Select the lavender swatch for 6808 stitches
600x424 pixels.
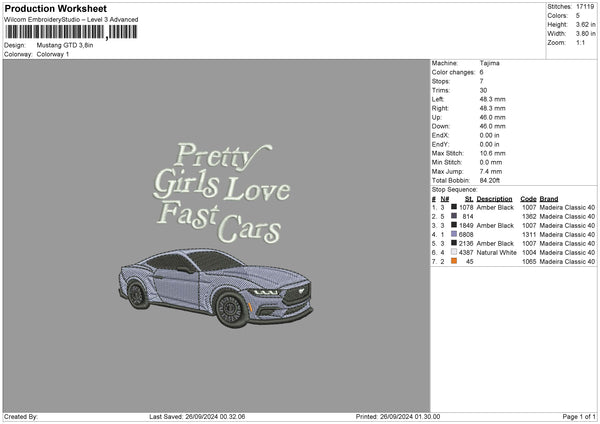454,234
